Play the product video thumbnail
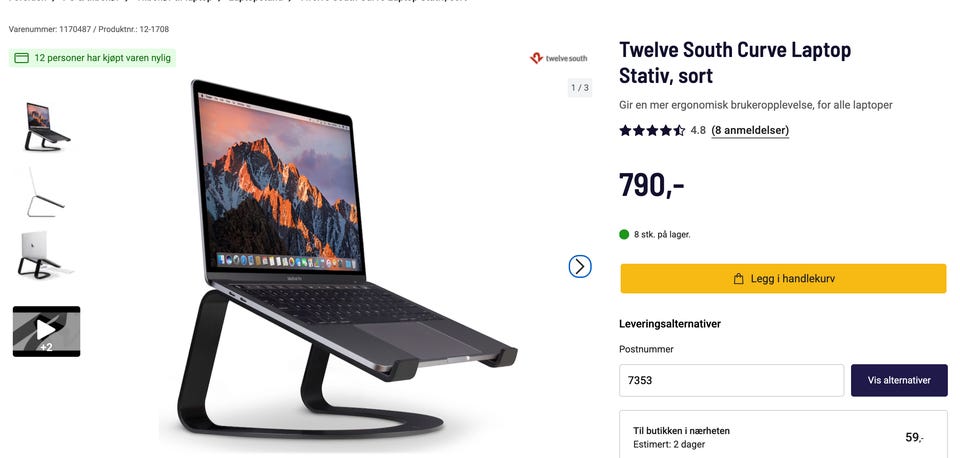 click(47, 331)
